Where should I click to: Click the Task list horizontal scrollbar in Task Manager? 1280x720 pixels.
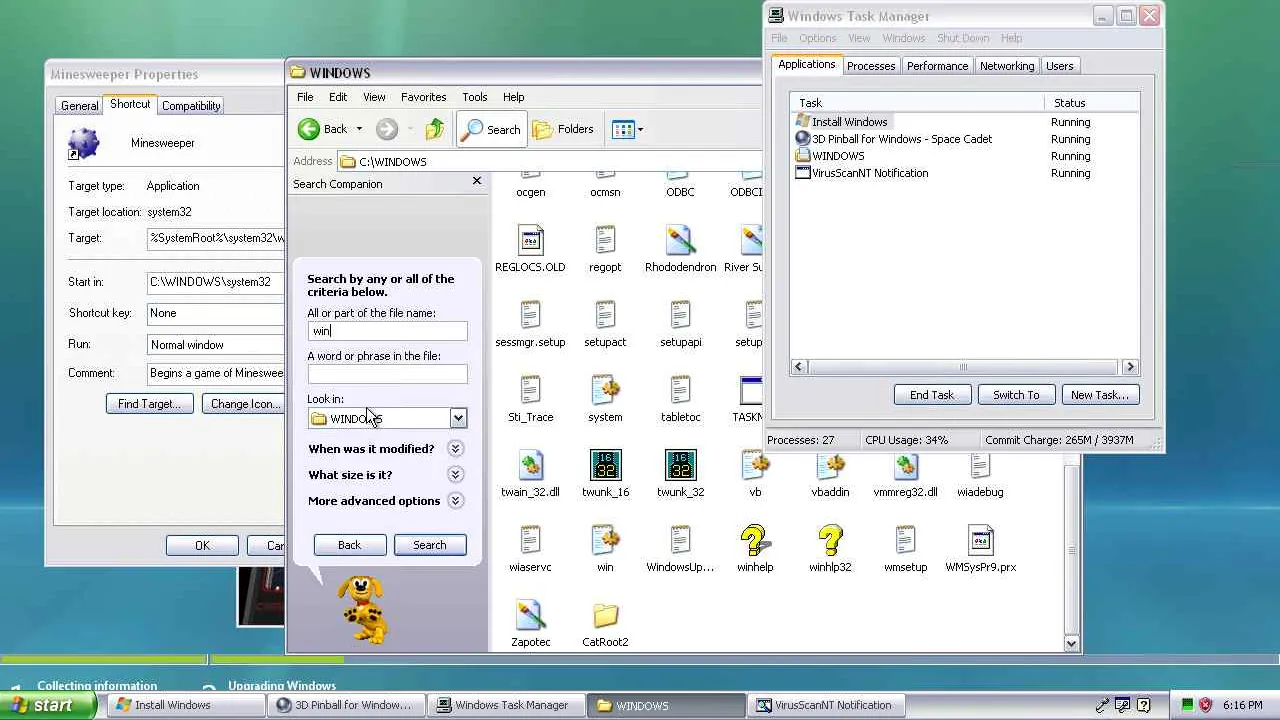[x=964, y=367]
